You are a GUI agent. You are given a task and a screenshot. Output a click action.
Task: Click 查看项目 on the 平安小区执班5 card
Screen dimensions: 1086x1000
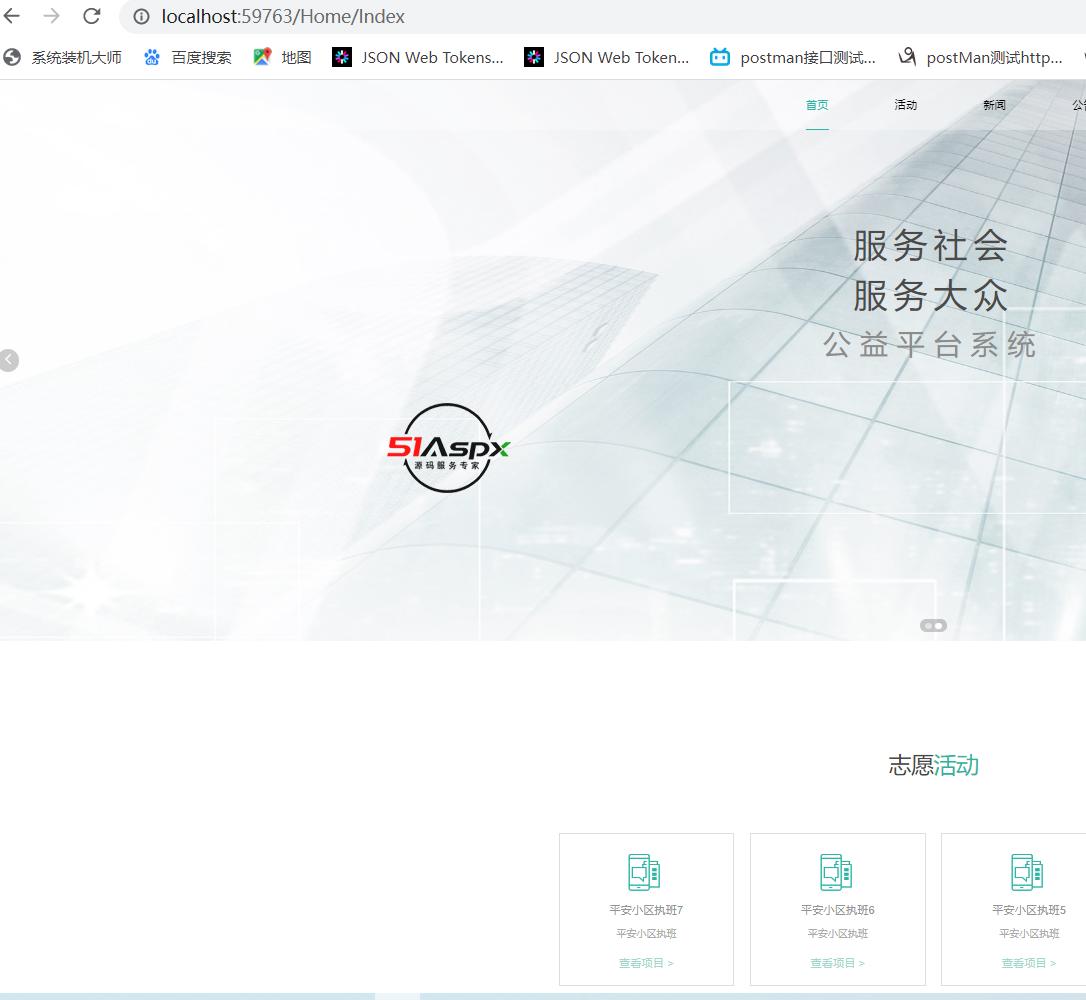1029,963
